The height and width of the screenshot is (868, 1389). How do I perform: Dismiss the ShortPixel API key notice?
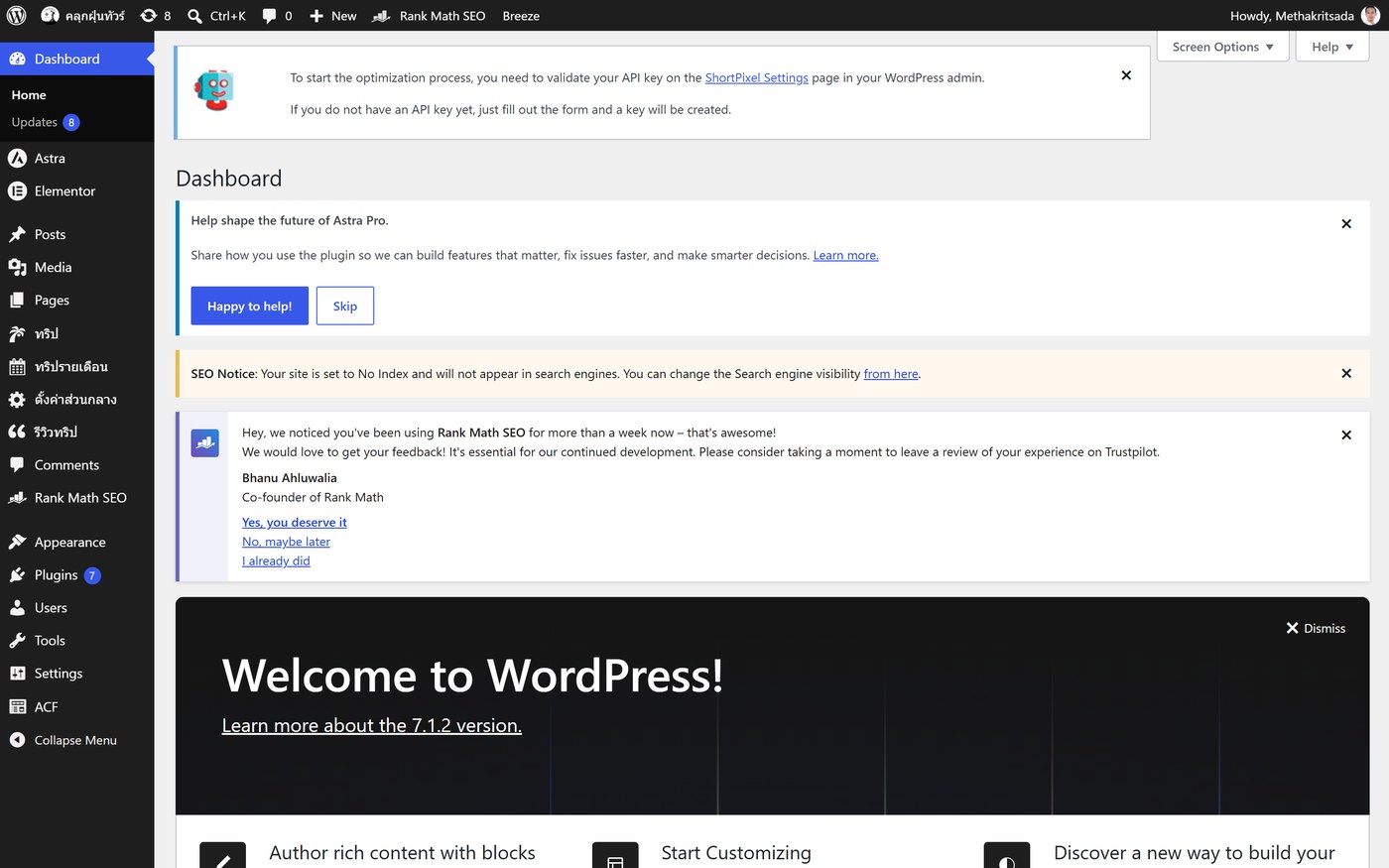click(x=1126, y=75)
